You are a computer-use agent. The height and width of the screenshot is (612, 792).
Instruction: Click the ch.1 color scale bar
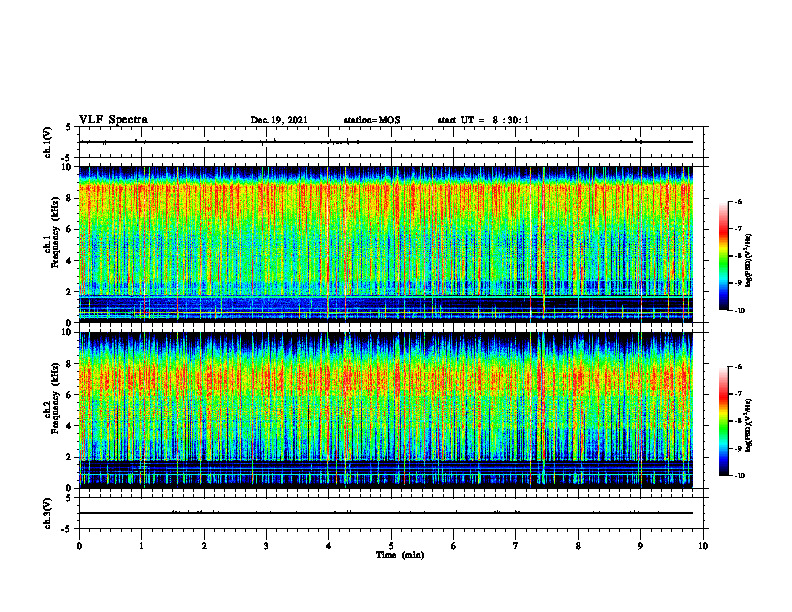(x=724, y=256)
